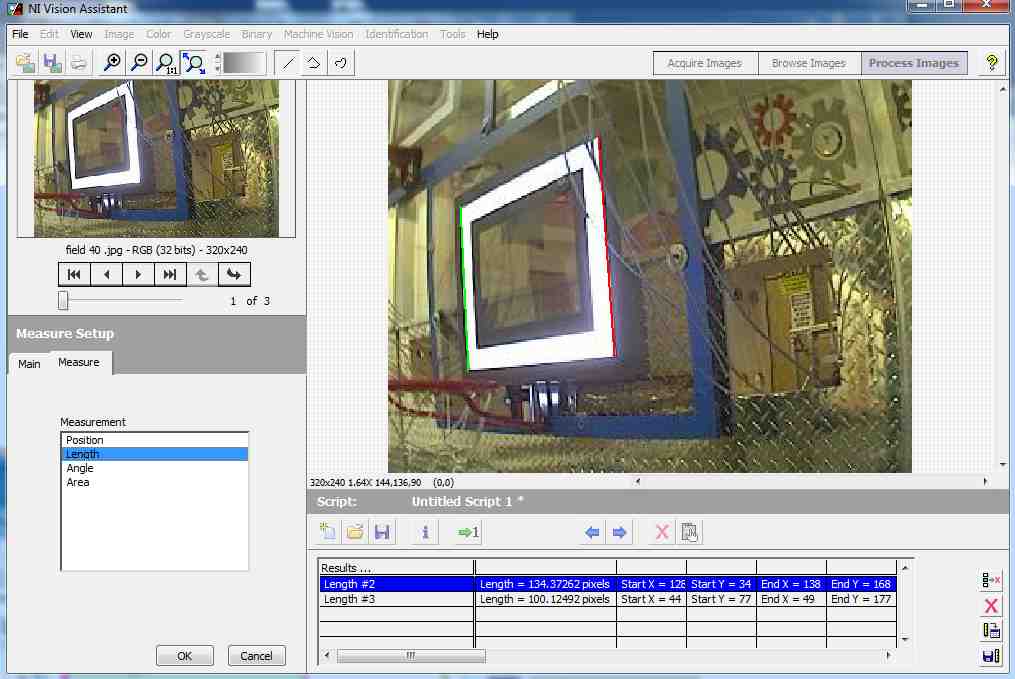Select Position in Measurement list
The height and width of the screenshot is (679, 1015).
(x=154, y=440)
